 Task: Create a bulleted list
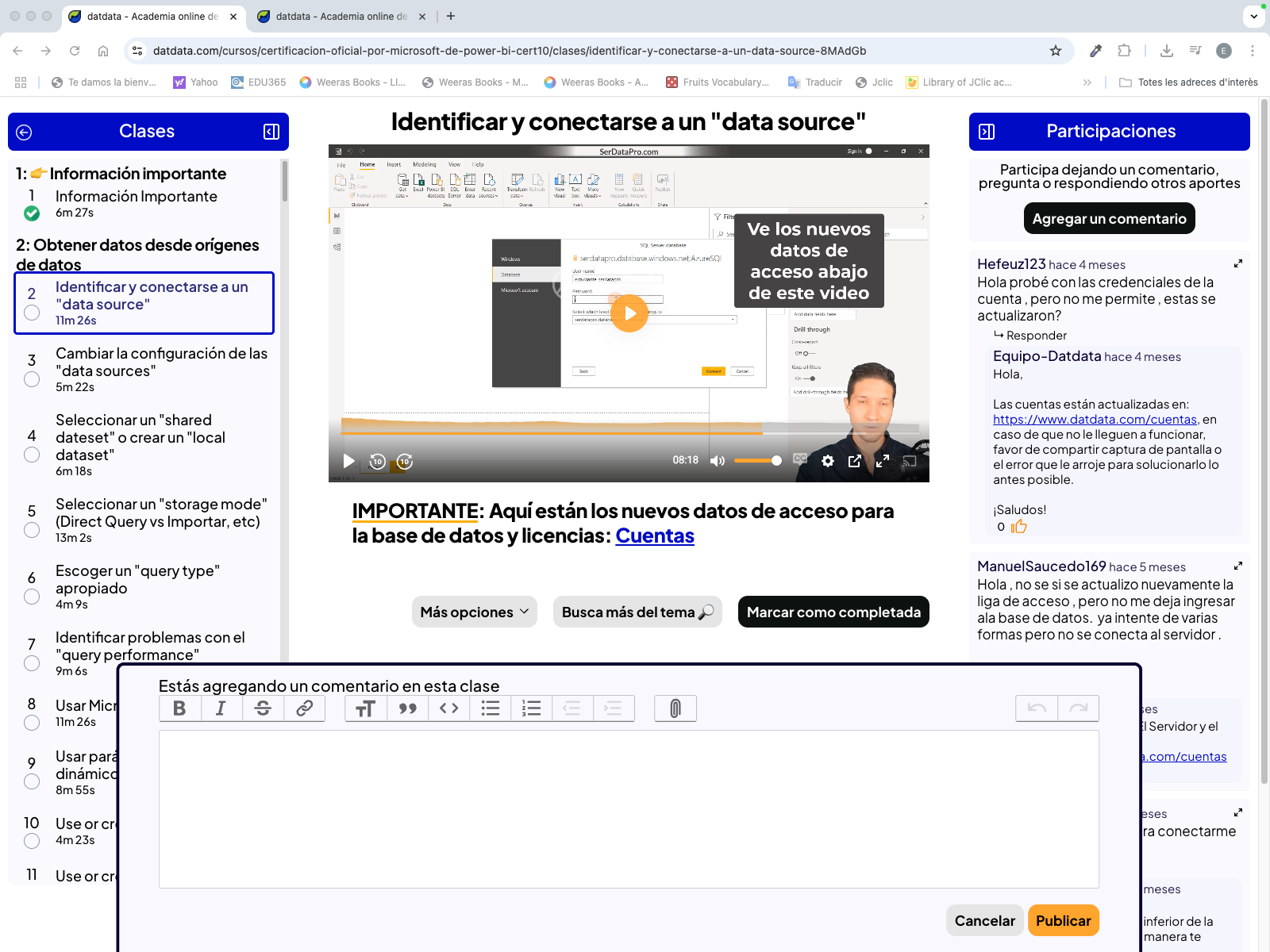point(490,708)
